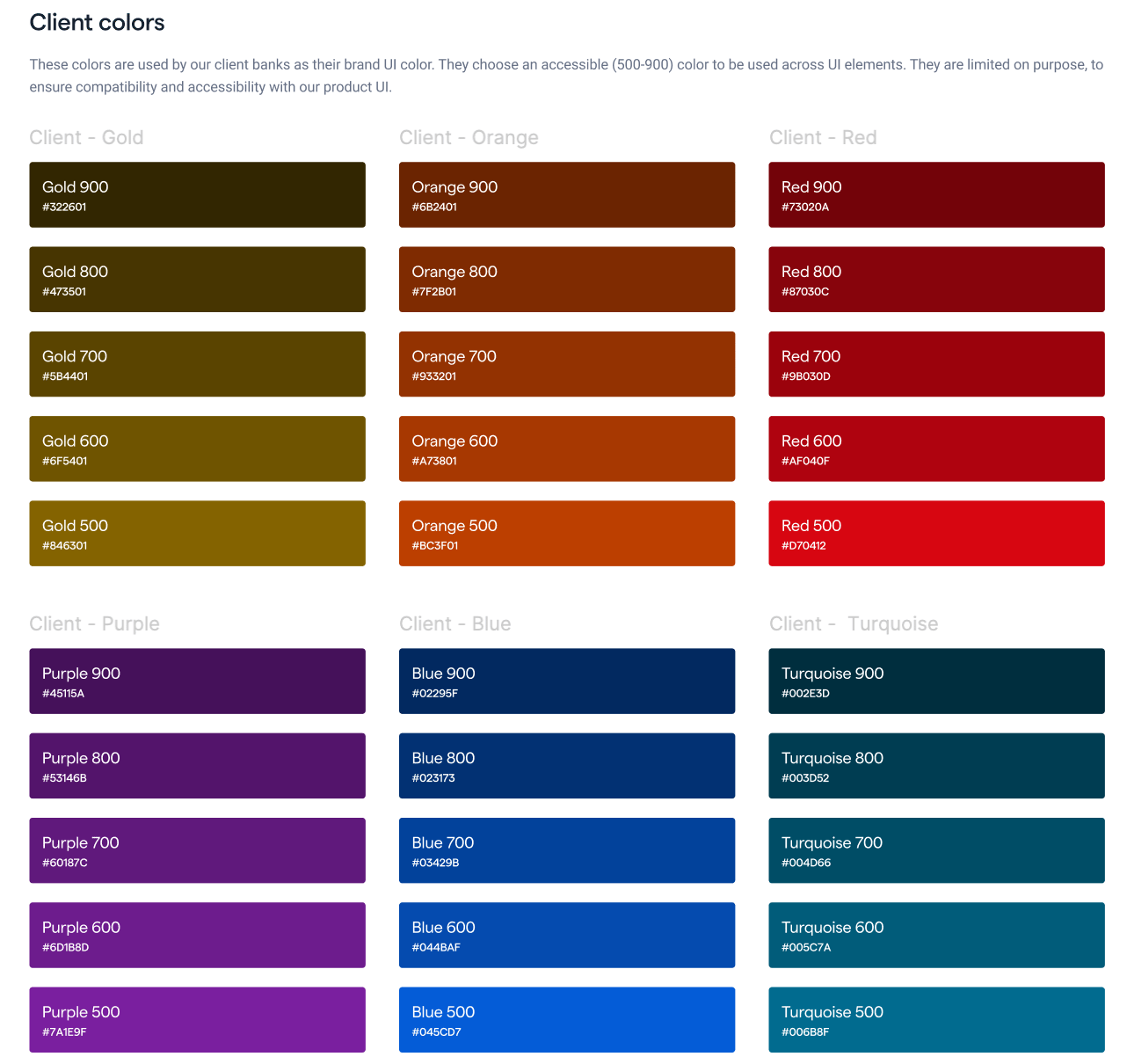This screenshot has height=1064, width=1127.
Task: Click the Blue 500 color swatch
Action: 566,1019
